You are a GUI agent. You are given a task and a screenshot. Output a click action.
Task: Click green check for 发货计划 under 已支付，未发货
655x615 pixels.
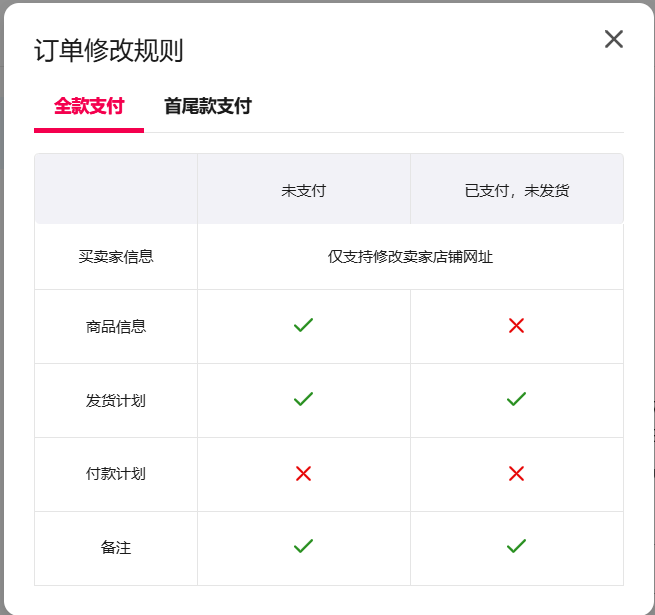pos(516,399)
